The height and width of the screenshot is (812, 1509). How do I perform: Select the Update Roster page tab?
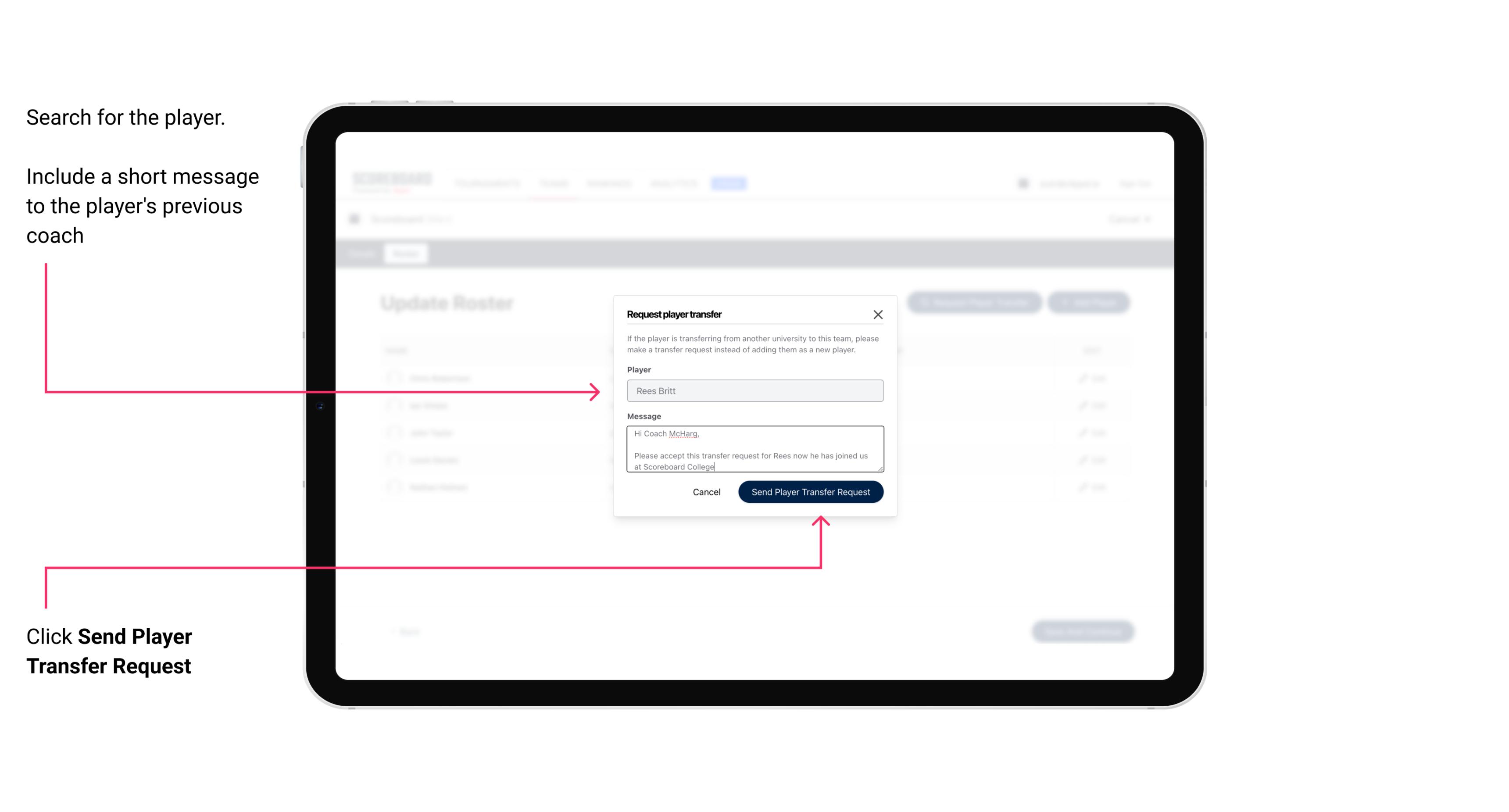pyautogui.click(x=405, y=254)
